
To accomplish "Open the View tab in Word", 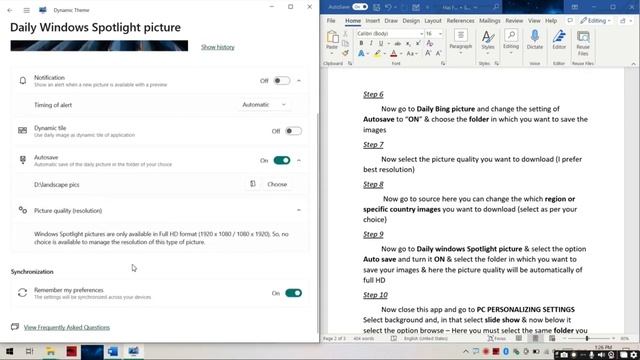I will [x=534, y=20].
